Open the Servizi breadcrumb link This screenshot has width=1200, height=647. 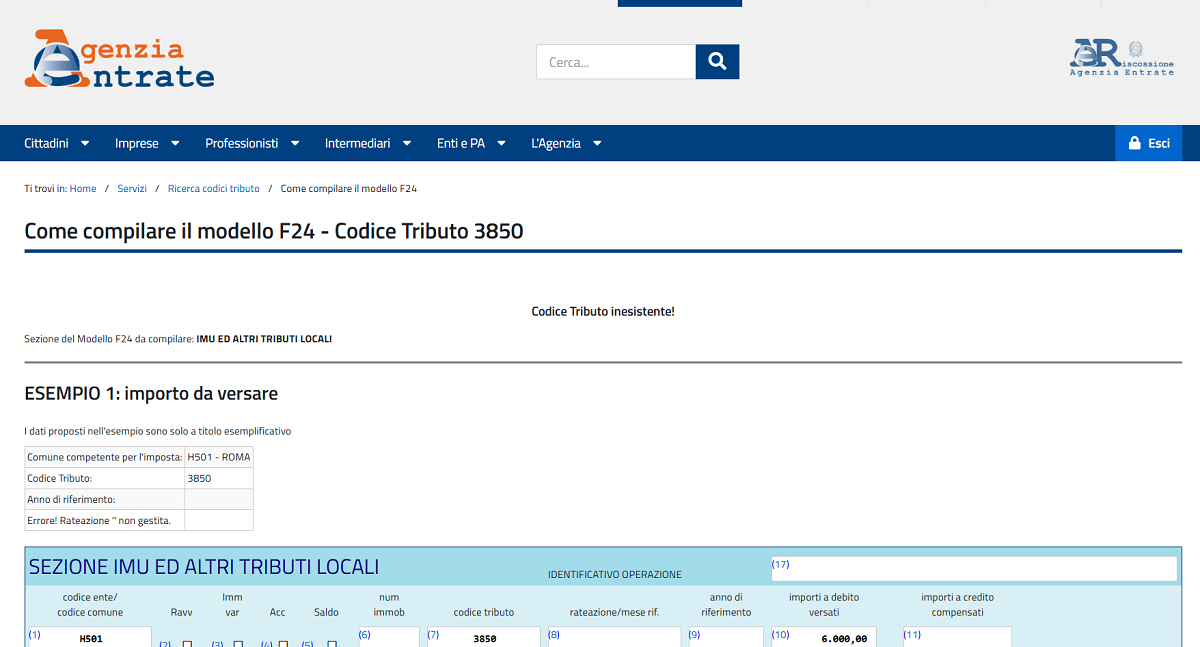tap(132, 188)
